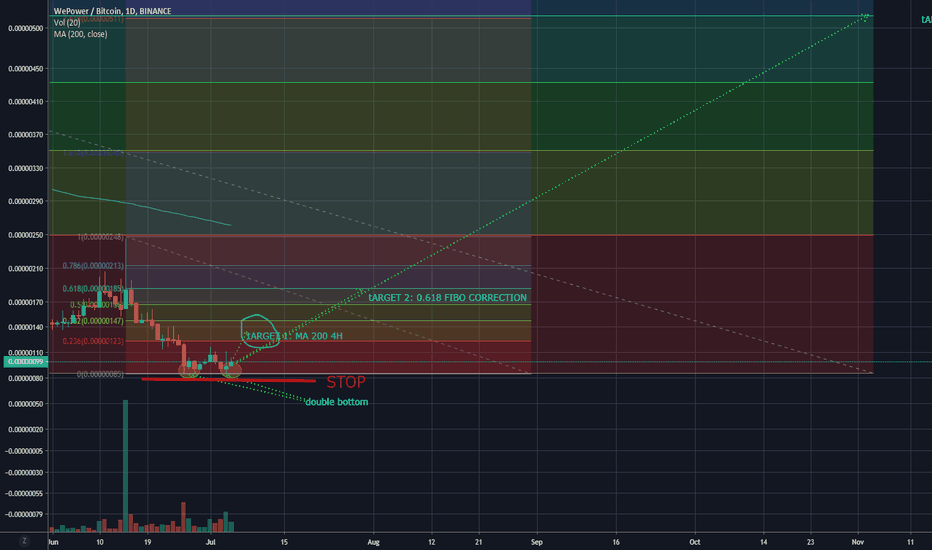Click the Vol (20) indicator legend

pyautogui.click(x=67, y=23)
